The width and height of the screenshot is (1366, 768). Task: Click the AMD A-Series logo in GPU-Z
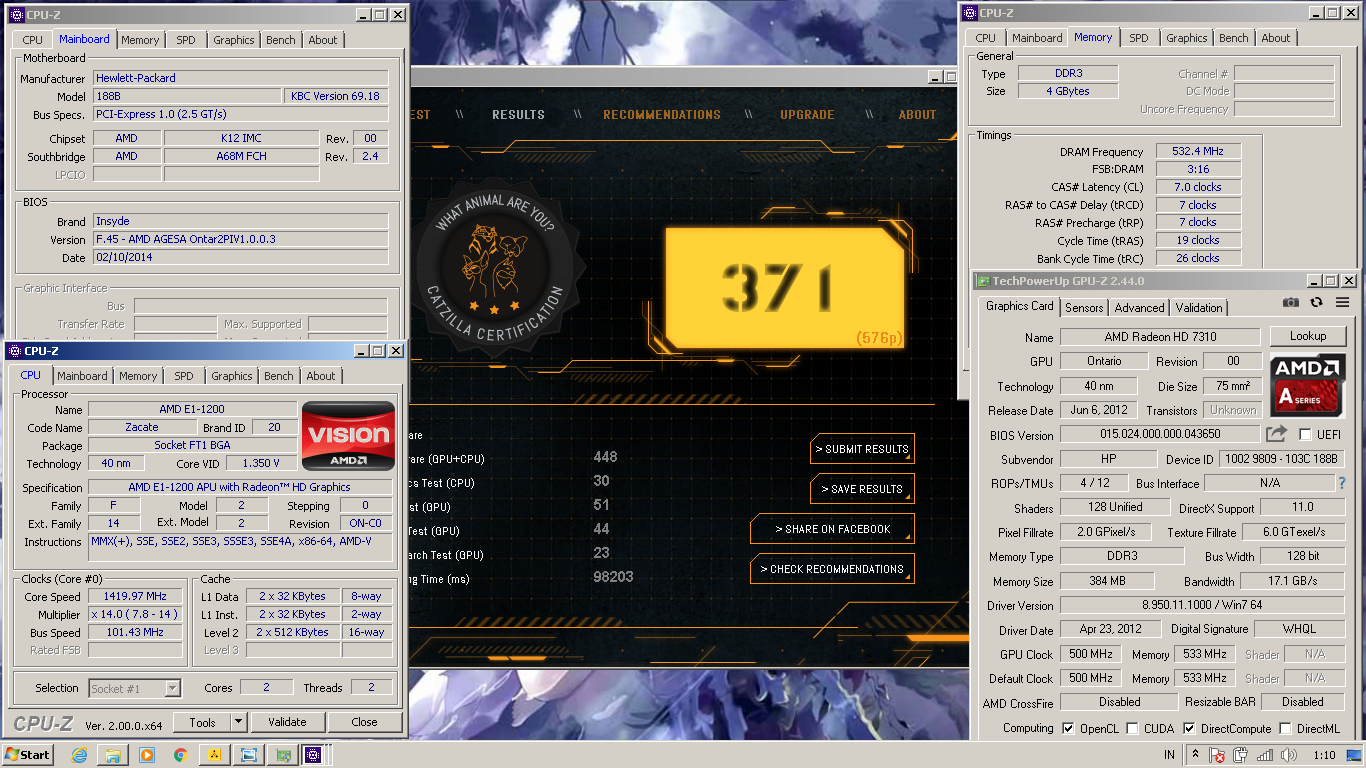click(x=1308, y=385)
